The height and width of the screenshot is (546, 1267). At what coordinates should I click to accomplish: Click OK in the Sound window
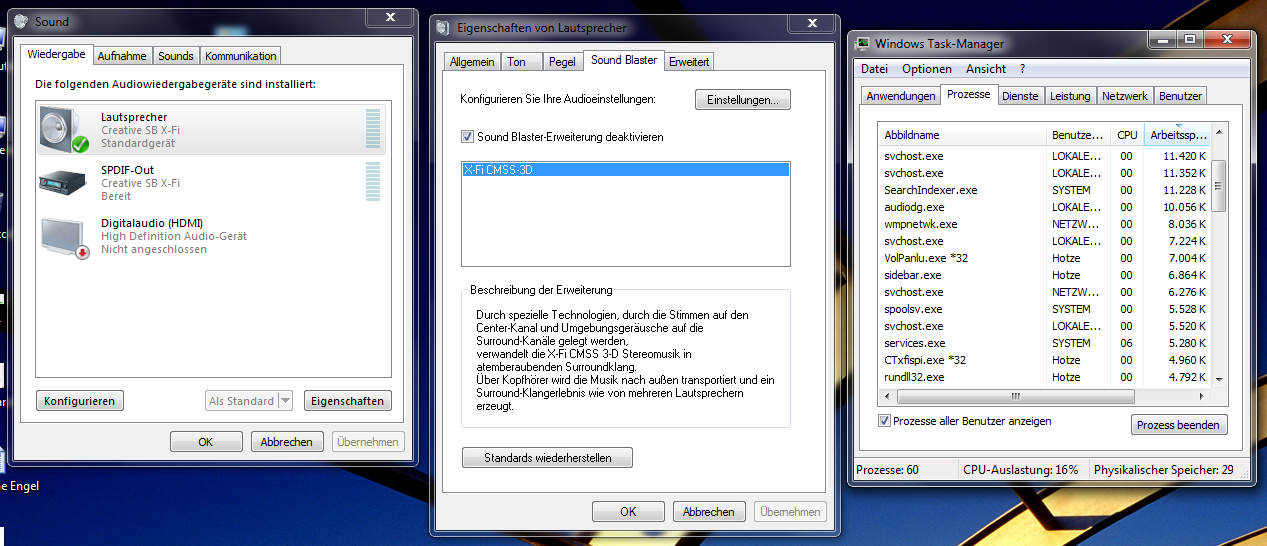tap(206, 441)
